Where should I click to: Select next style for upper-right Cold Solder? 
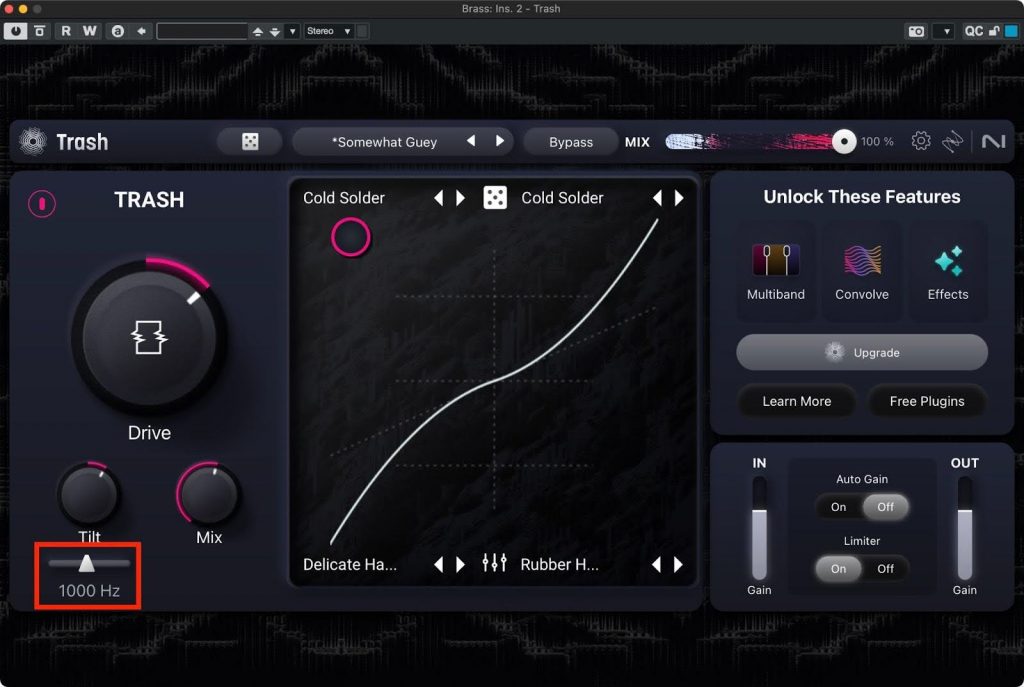[x=679, y=198]
